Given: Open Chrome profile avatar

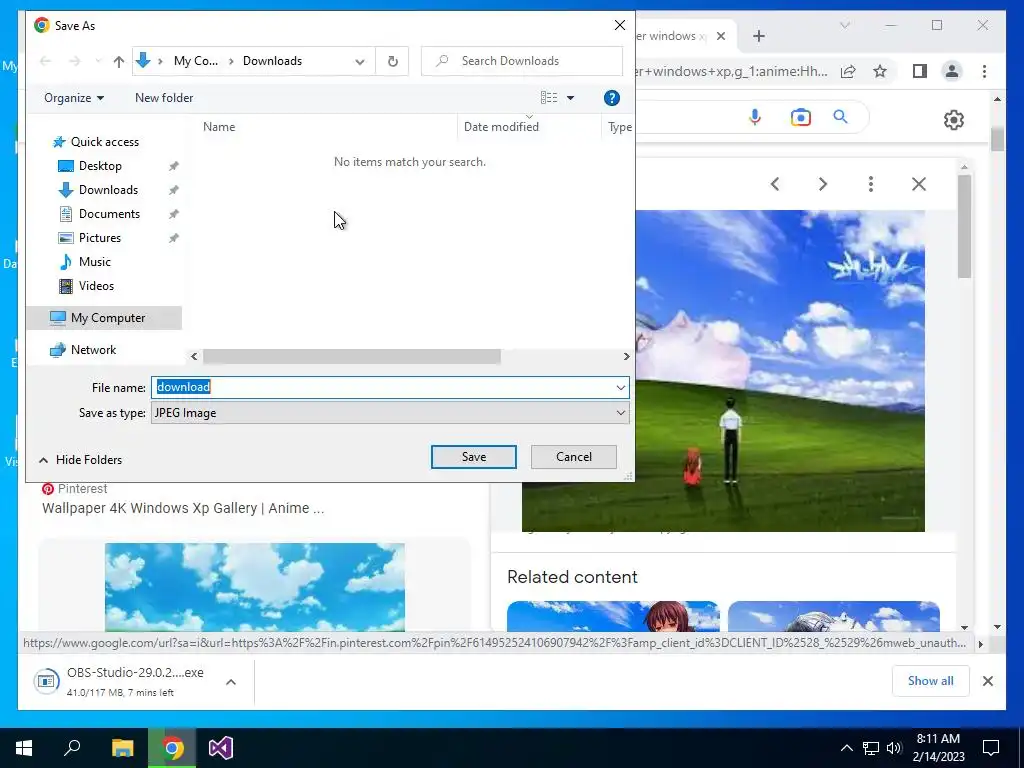Looking at the screenshot, I should pyautogui.click(x=952, y=71).
